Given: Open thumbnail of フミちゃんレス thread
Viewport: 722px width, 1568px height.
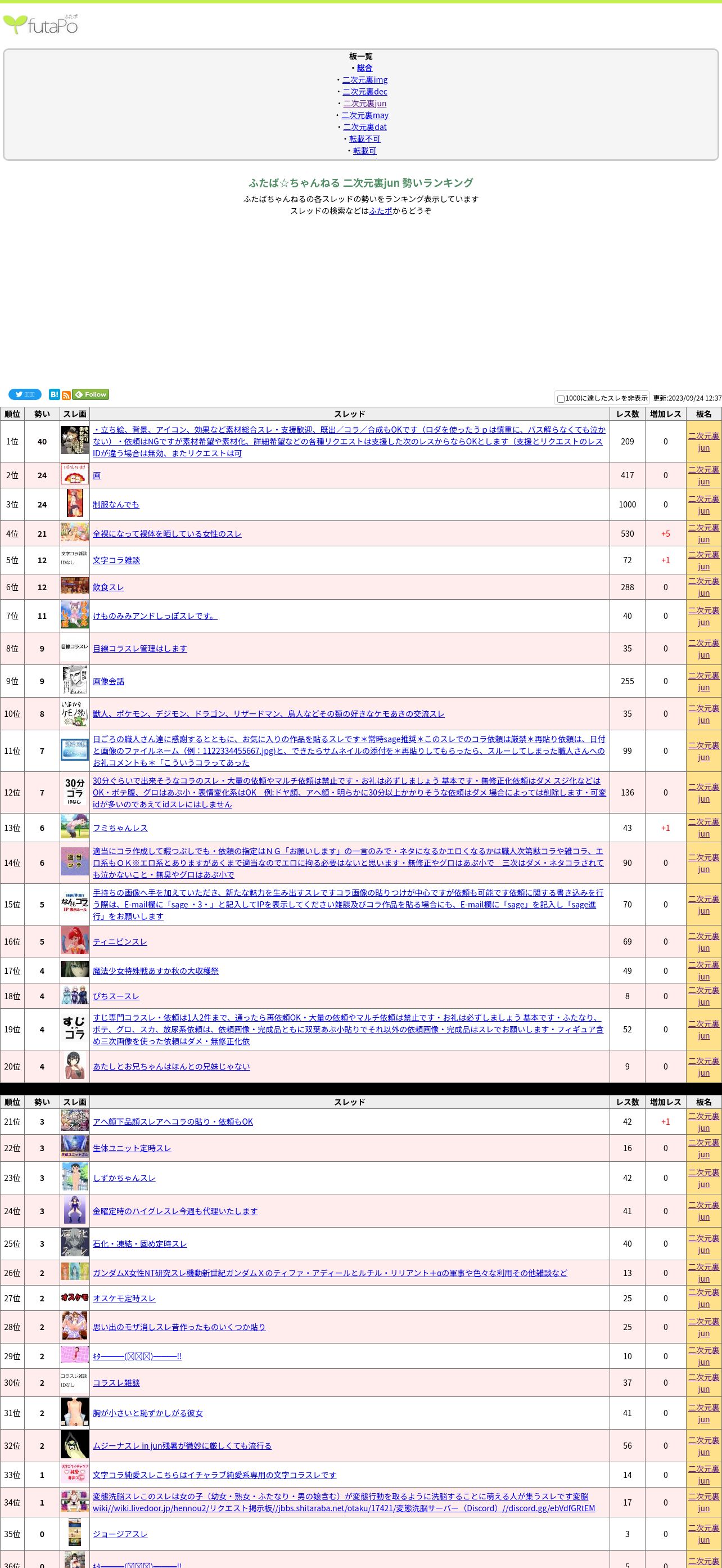Looking at the screenshot, I should 75,826.
